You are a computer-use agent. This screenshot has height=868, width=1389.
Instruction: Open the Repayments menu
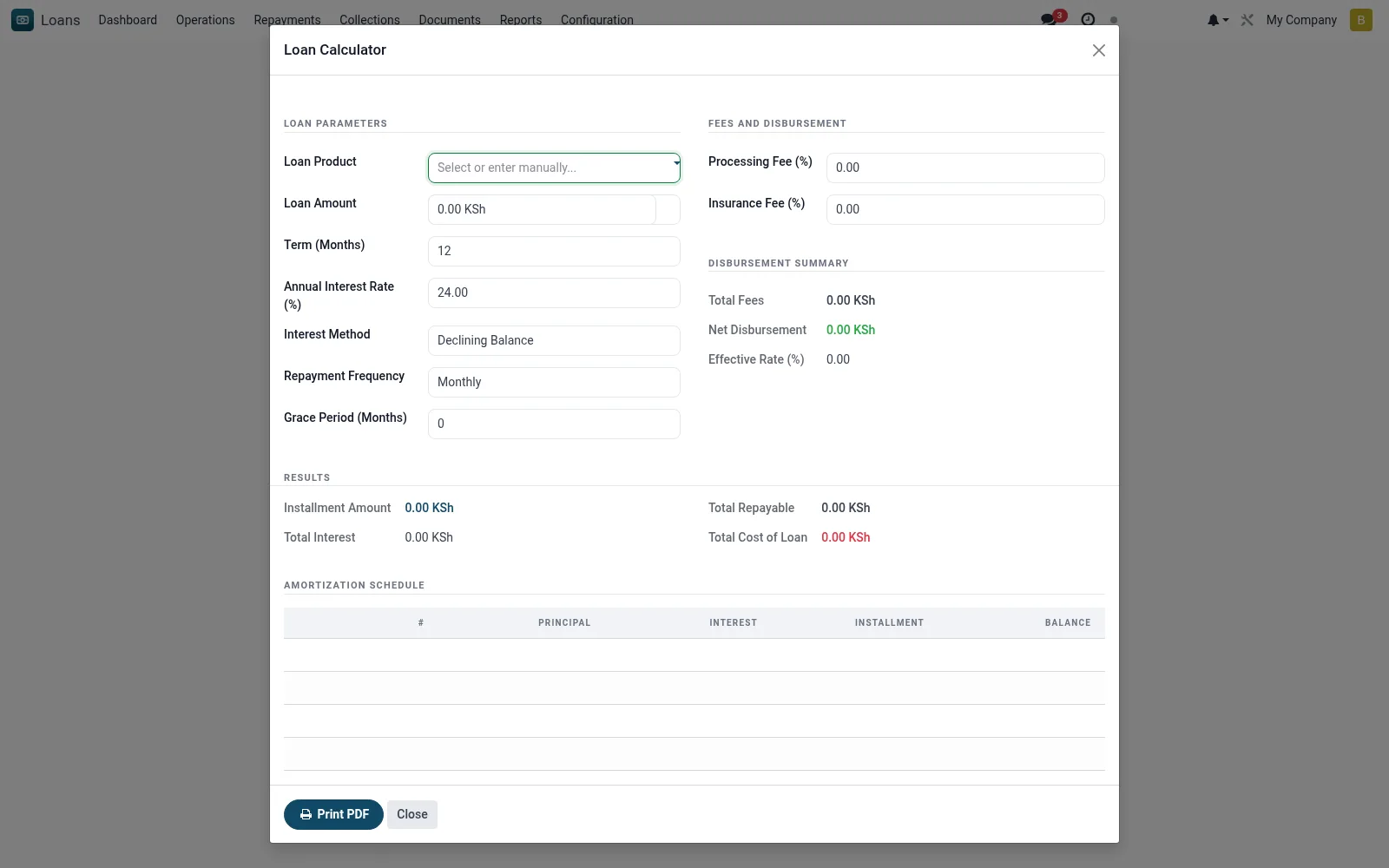[287, 19]
